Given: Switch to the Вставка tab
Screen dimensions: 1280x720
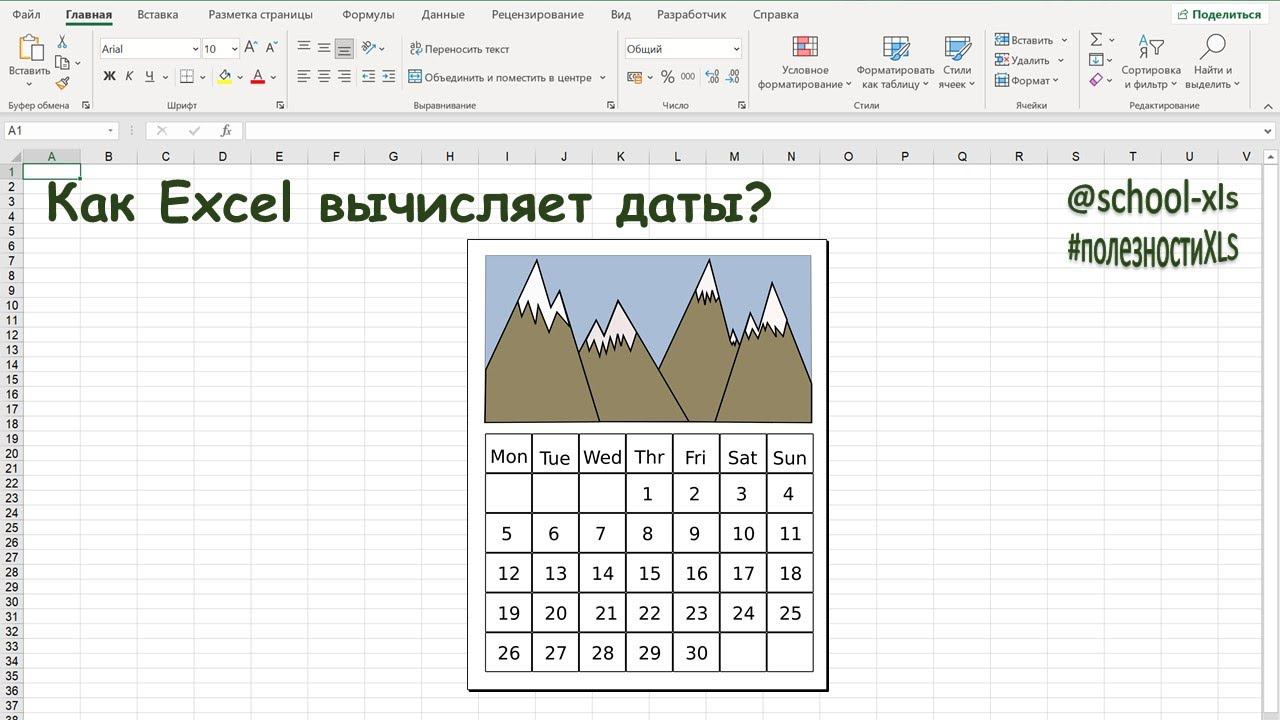Looking at the screenshot, I should point(158,15).
